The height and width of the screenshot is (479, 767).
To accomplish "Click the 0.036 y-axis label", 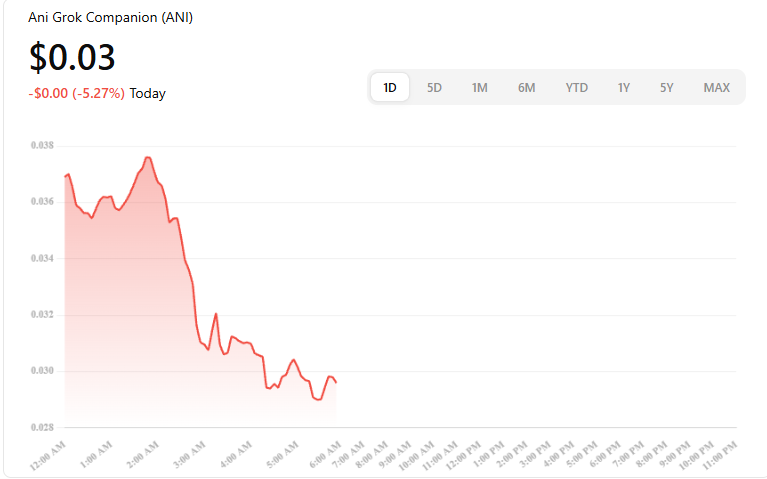I will pos(42,202).
